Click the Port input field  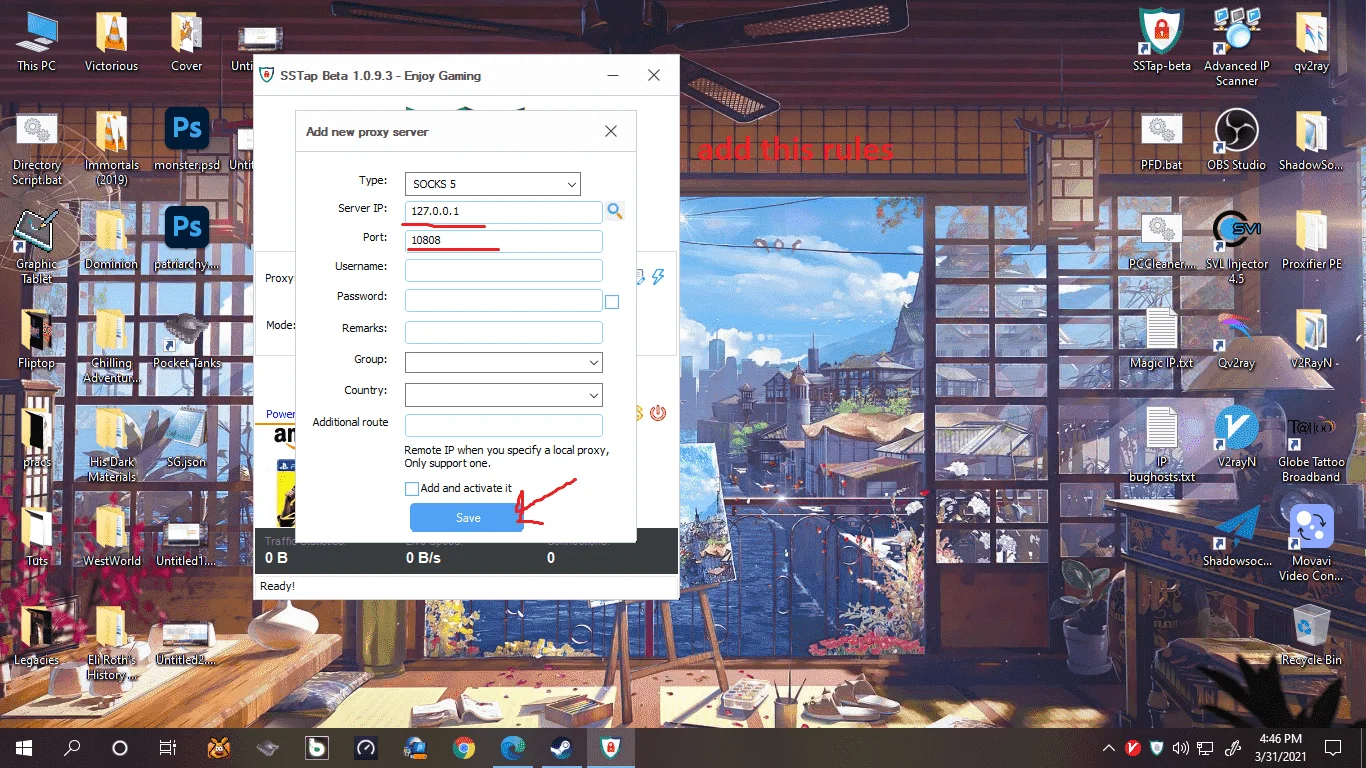(x=504, y=241)
